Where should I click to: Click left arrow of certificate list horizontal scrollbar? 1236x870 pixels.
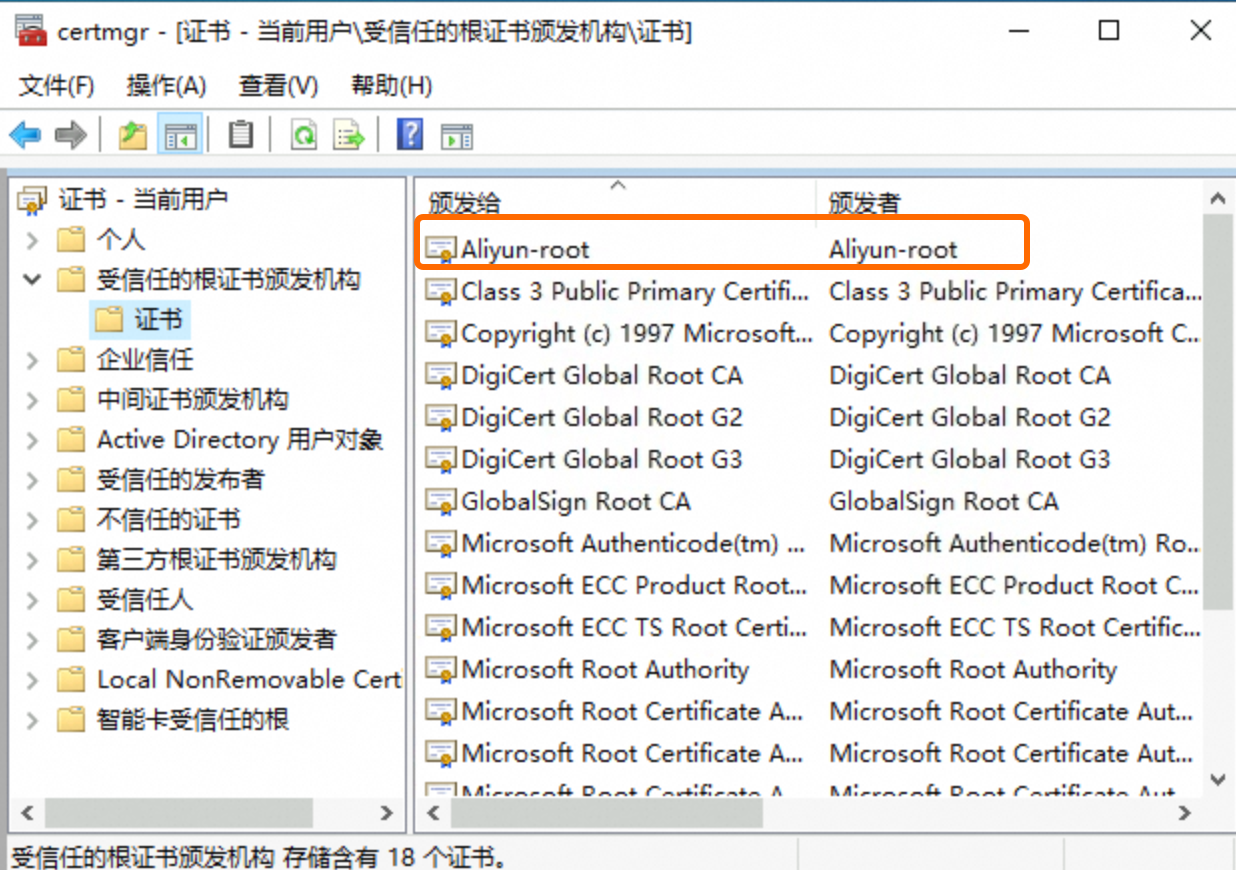point(435,813)
